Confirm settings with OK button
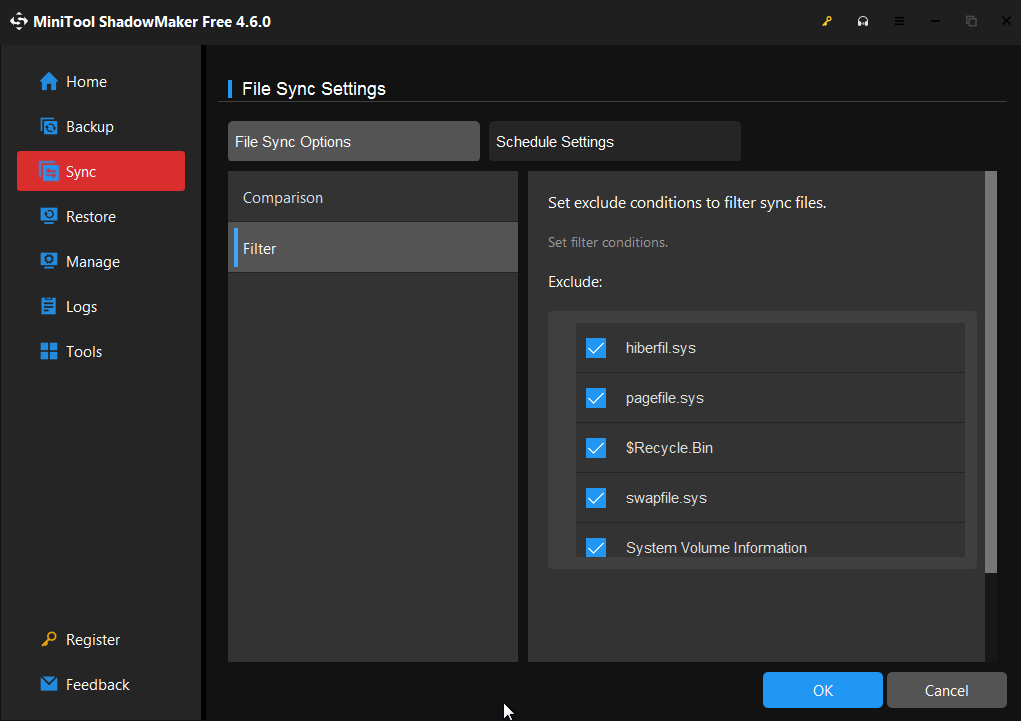Screen dimensions: 1021x721 point(822,690)
